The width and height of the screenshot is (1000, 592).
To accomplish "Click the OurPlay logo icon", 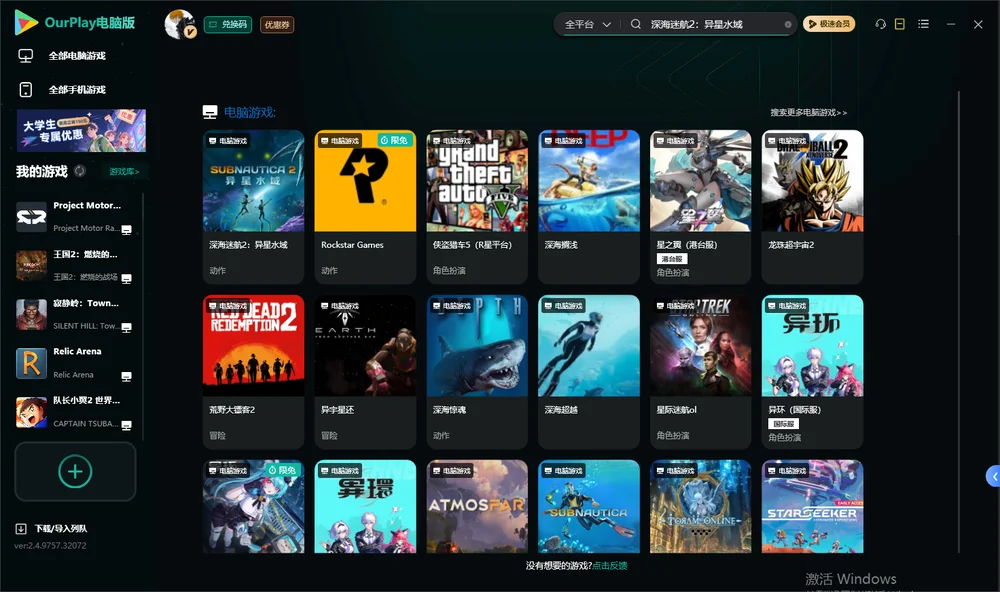I will point(26,23).
